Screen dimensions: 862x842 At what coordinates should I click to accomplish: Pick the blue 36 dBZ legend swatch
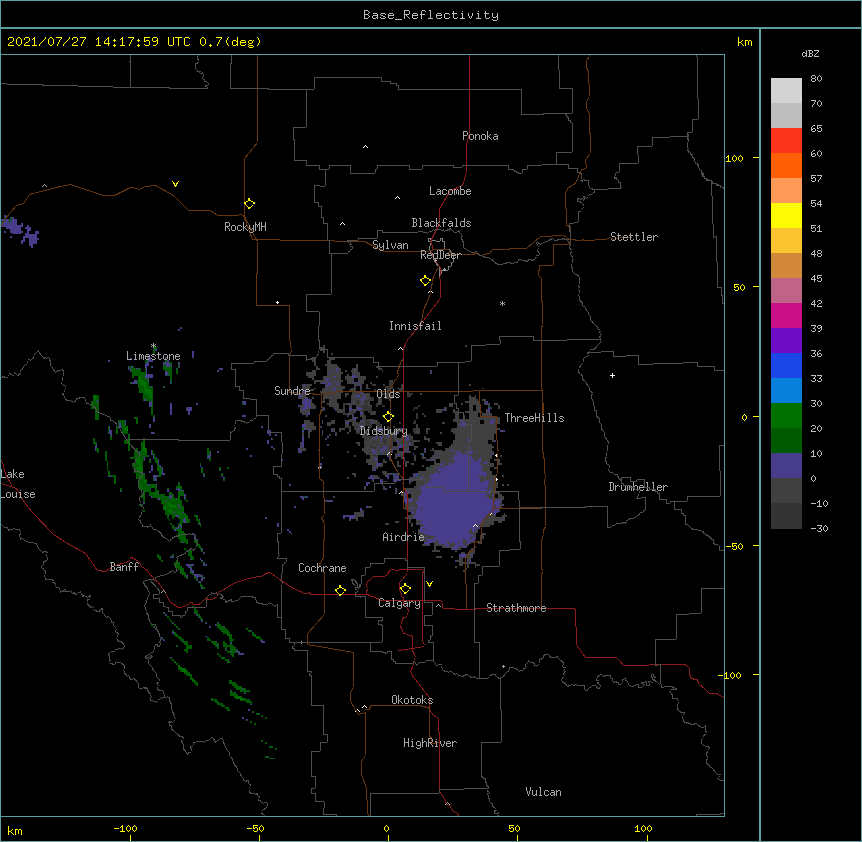tap(786, 365)
